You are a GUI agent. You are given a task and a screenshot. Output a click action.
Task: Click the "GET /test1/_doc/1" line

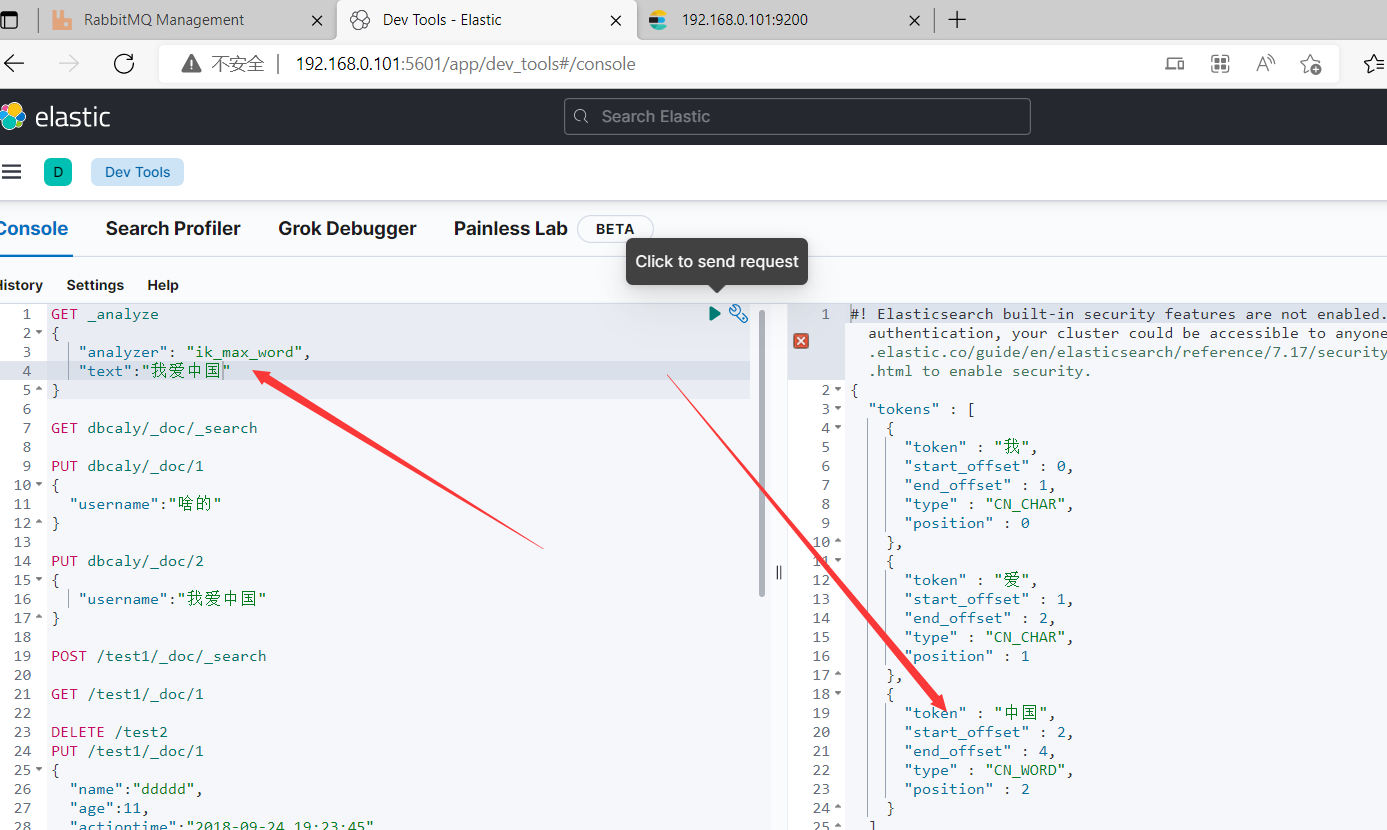click(127, 694)
